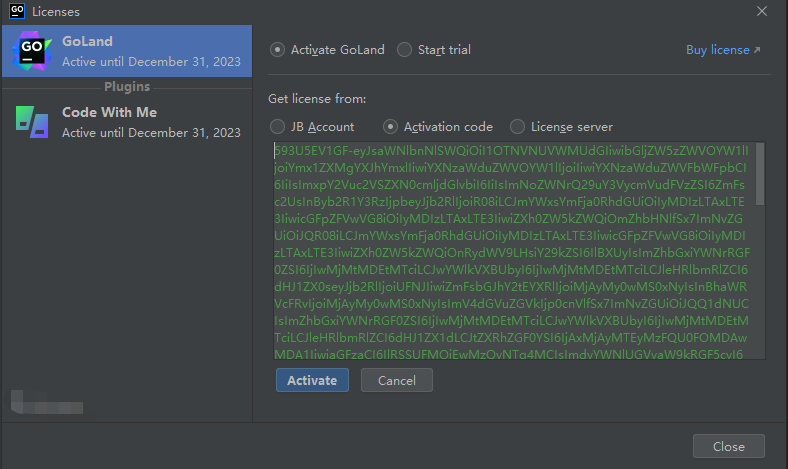Click the GoLand icon in the title bar

[16, 12]
